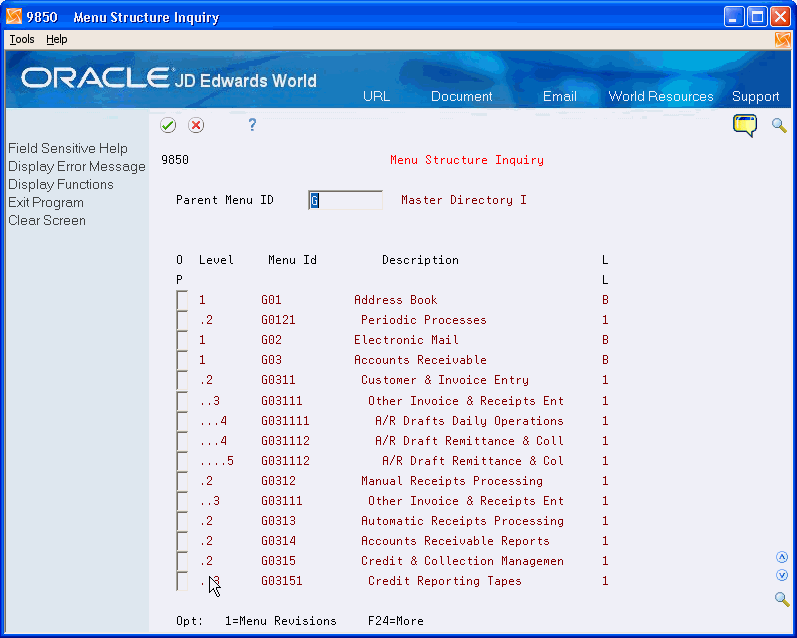Click the 'Level' column header
This screenshot has height=638, width=797.
click(x=216, y=260)
